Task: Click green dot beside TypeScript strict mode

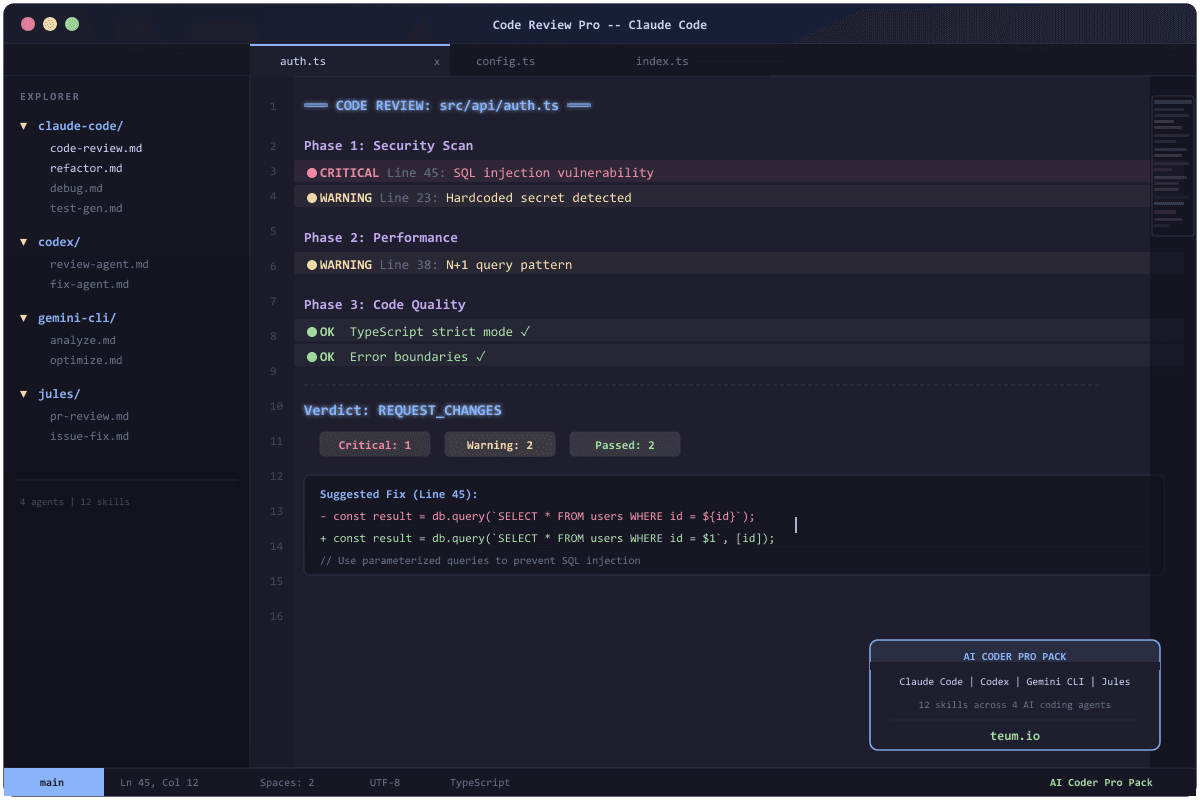Action: click(x=312, y=332)
